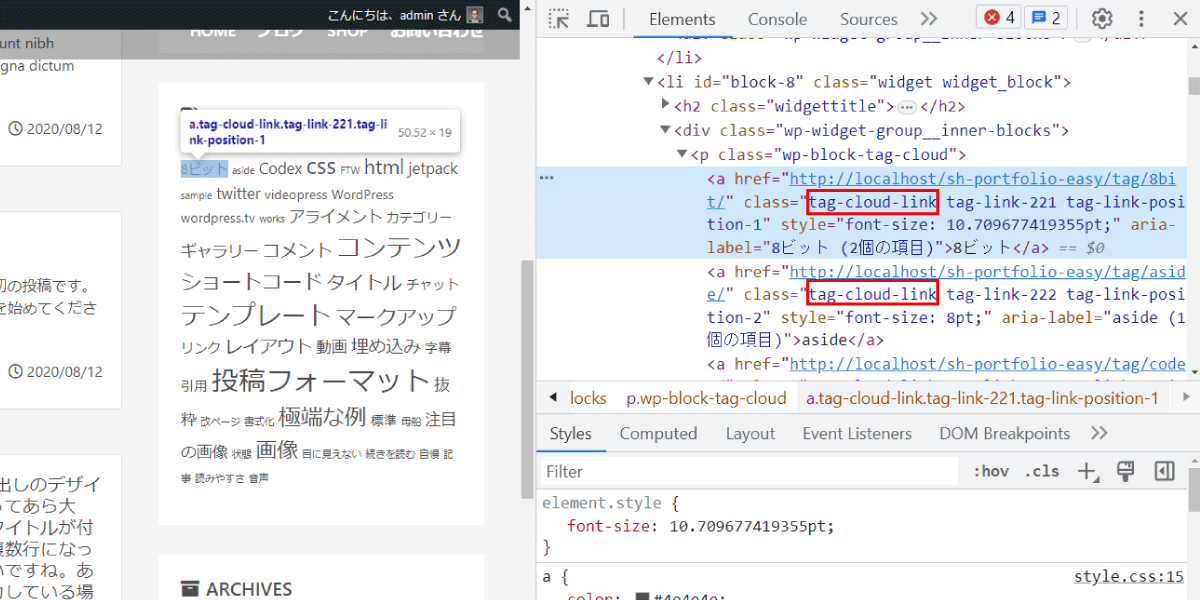This screenshot has width=1200, height=600.
Task: Collapse the p wp-block-tag-cloud node
Action: 682,154
